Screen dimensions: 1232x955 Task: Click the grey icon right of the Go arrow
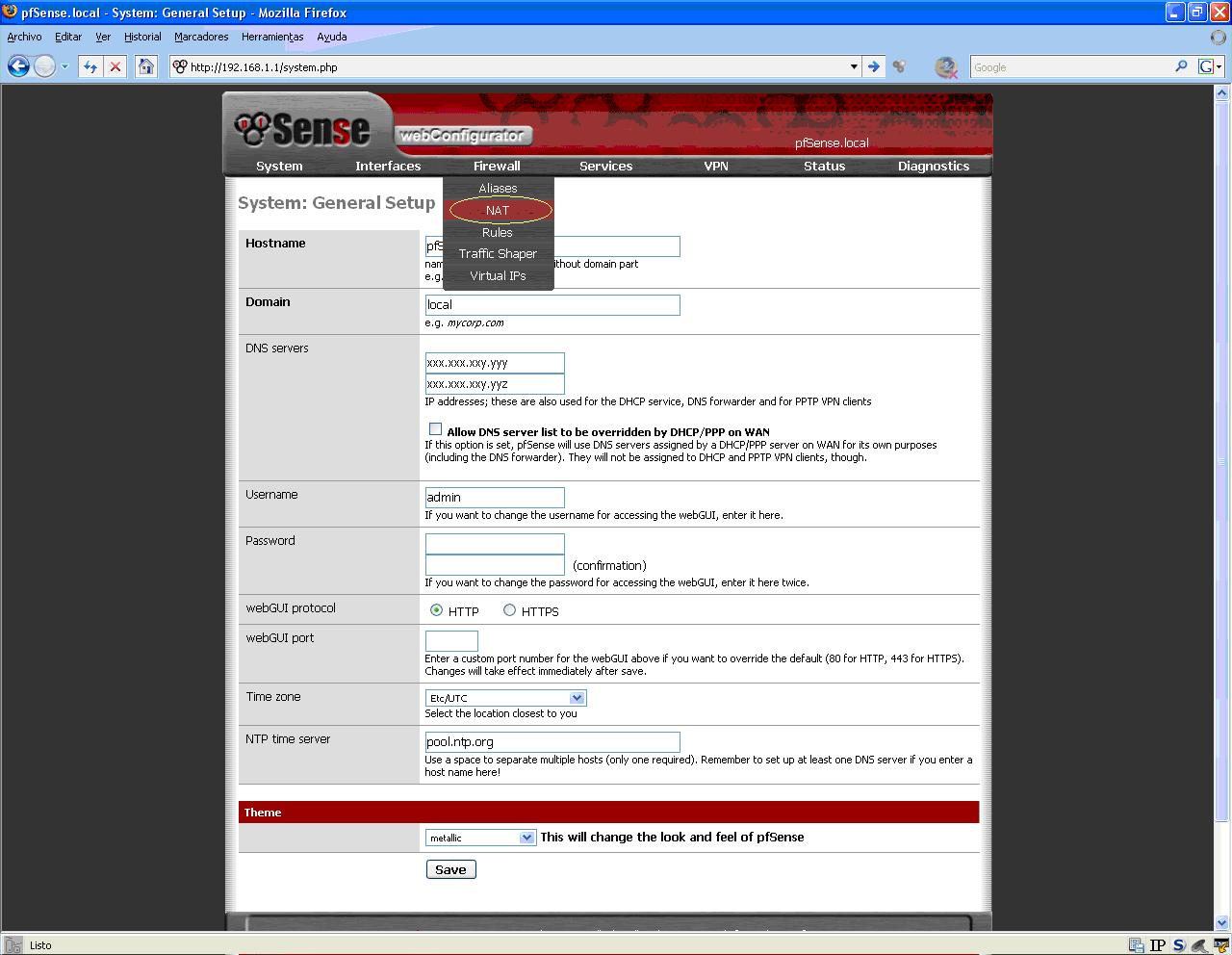click(899, 66)
